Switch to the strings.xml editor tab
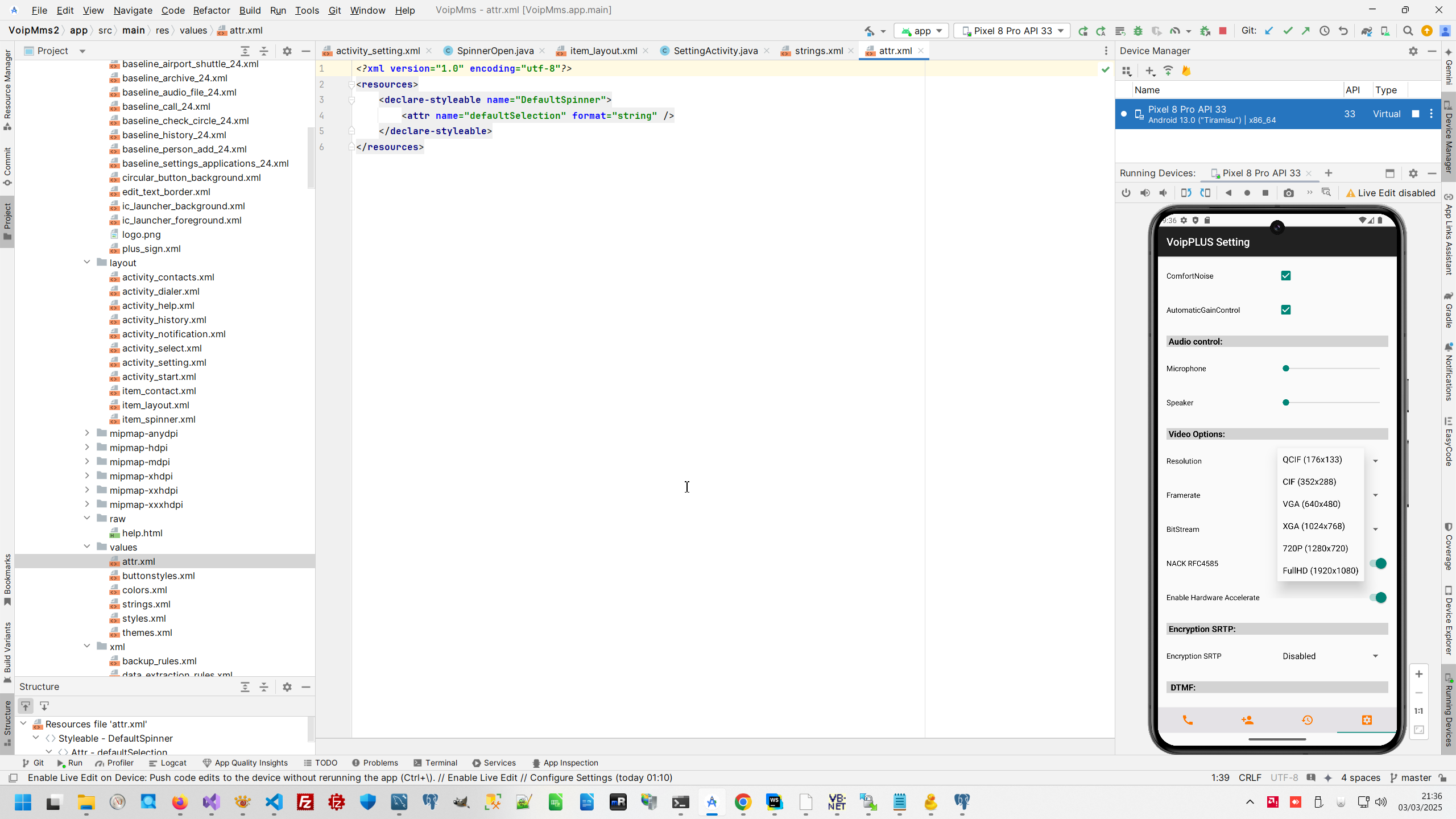The width and height of the screenshot is (1456, 819). tap(818, 51)
